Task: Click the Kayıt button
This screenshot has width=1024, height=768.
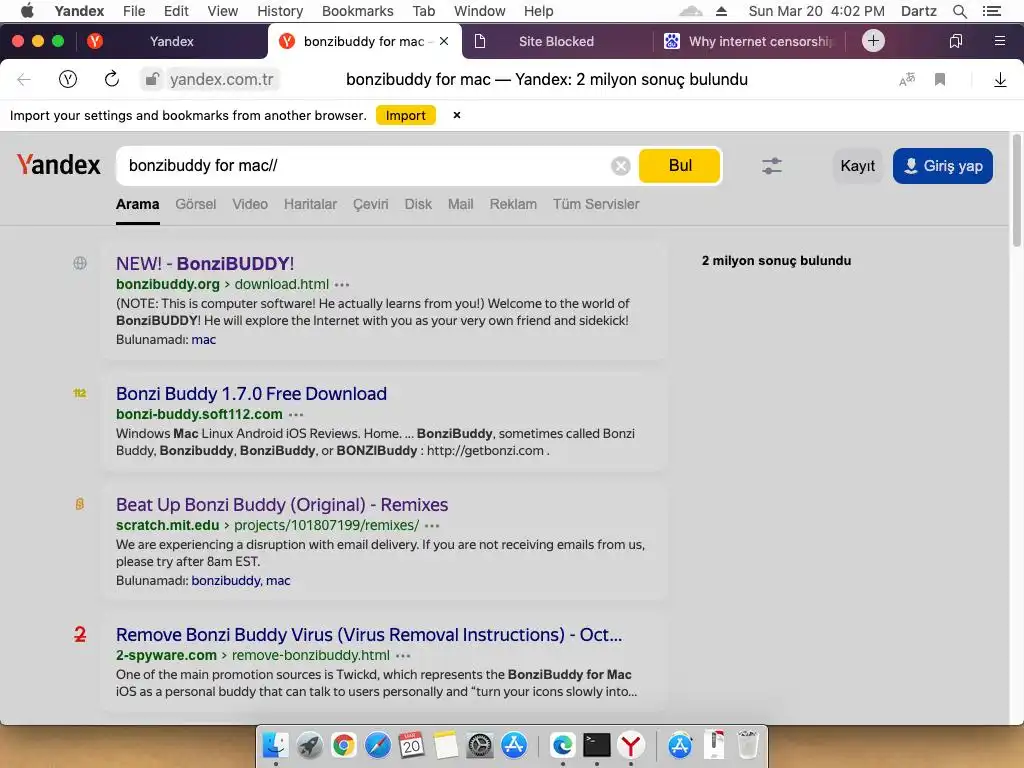Action: point(857,166)
